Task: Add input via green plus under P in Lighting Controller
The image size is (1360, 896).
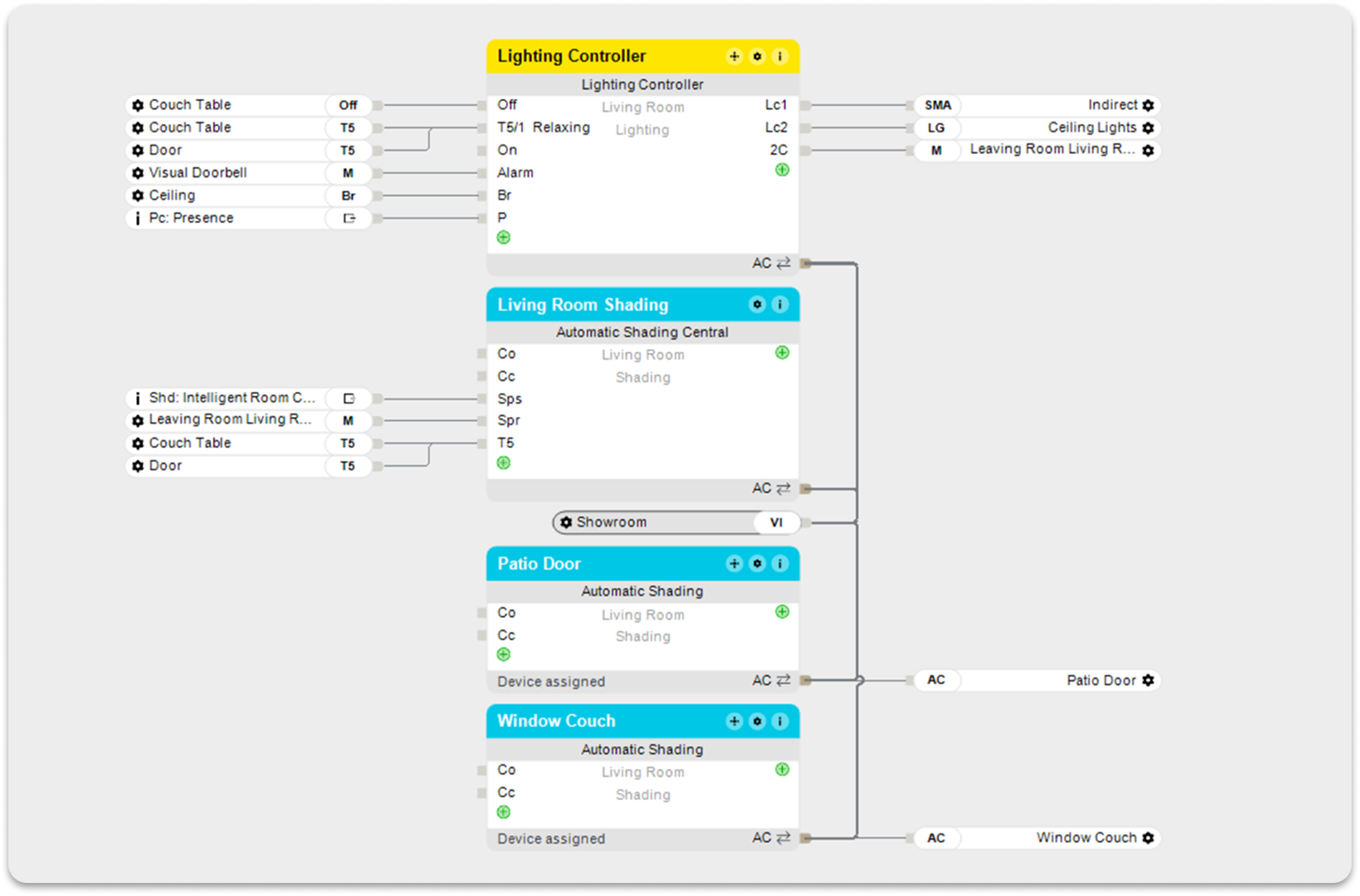Action: click(x=504, y=238)
